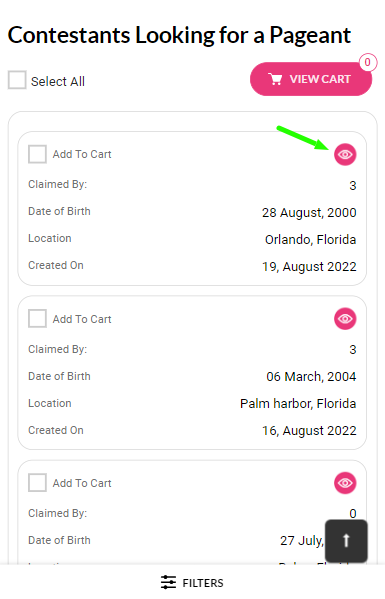Image resolution: width=385 pixels, height=599 pixels.
Task: Click the 28 August, 2000 birth date
Action: 309,212
